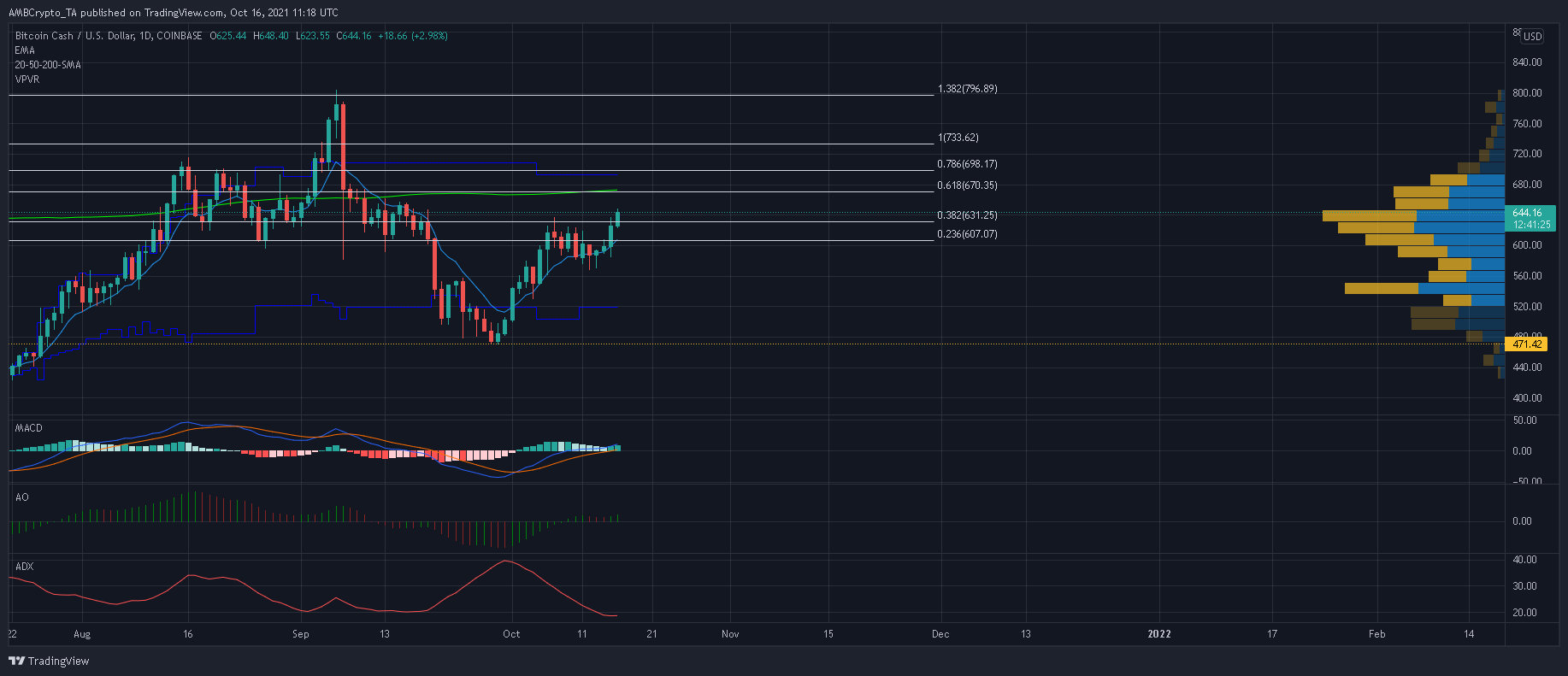Click the +18.66 (+2.98%) change value

(x=413, y=36)
